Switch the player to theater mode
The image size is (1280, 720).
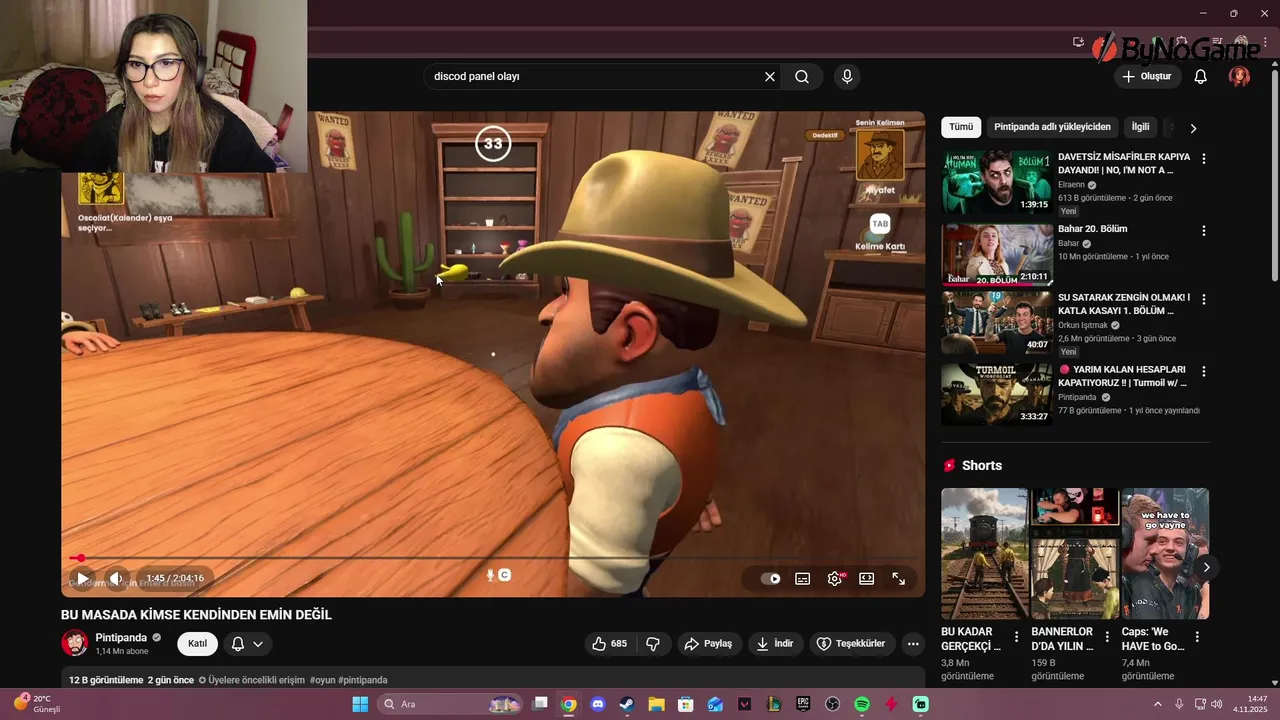pyautogui.click(x=867, y=578)
